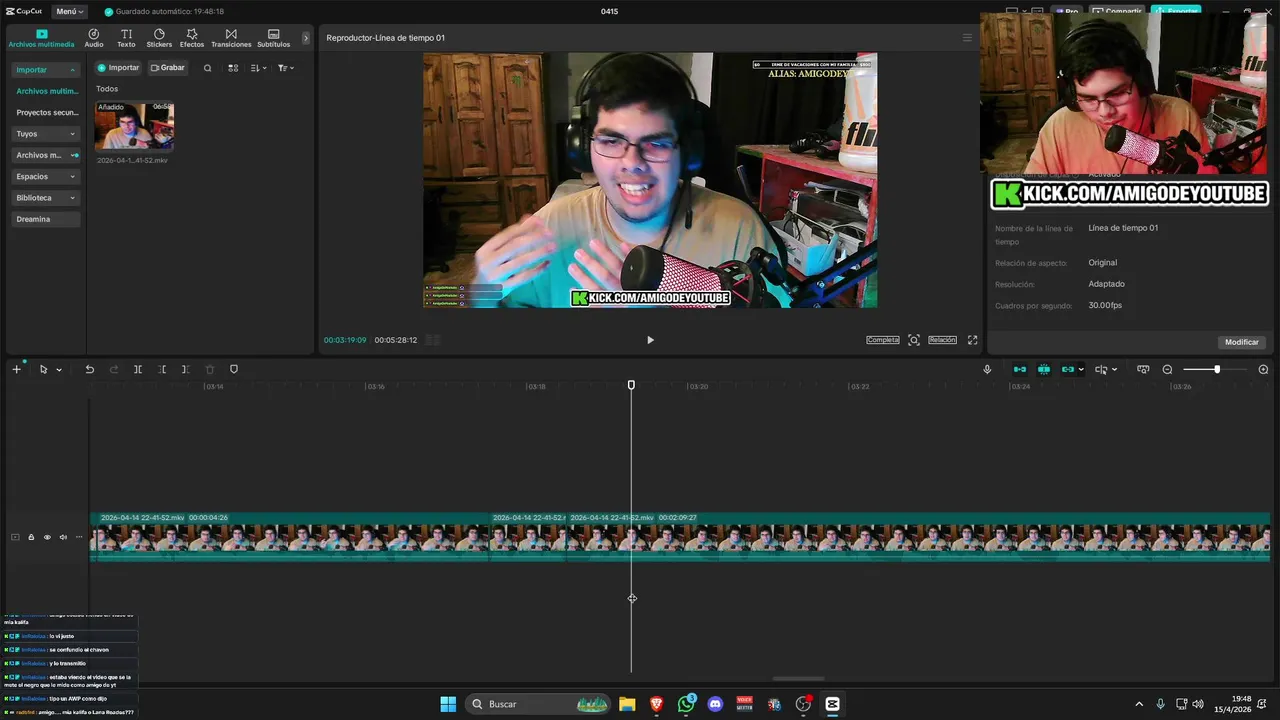Play the preview video
Image resolution: width=1280 pixels, height=720 pixels.
pos(650,340)
